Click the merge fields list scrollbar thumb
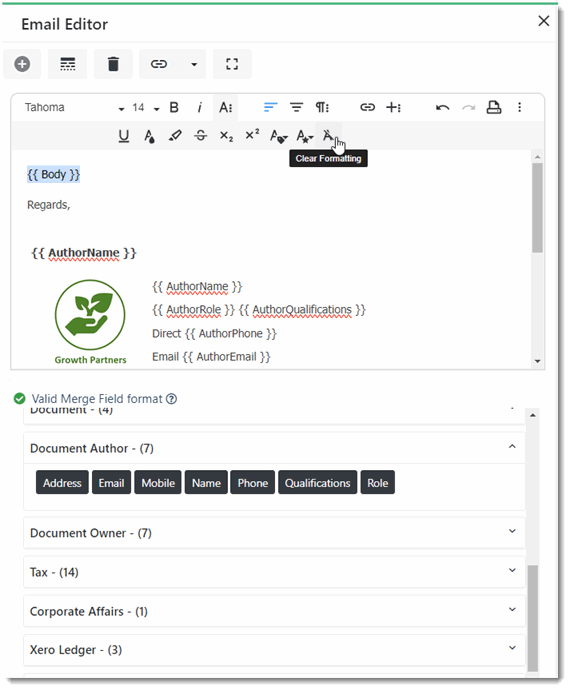The width and height of the screenshot is (570, 690). tap(533, 619)
